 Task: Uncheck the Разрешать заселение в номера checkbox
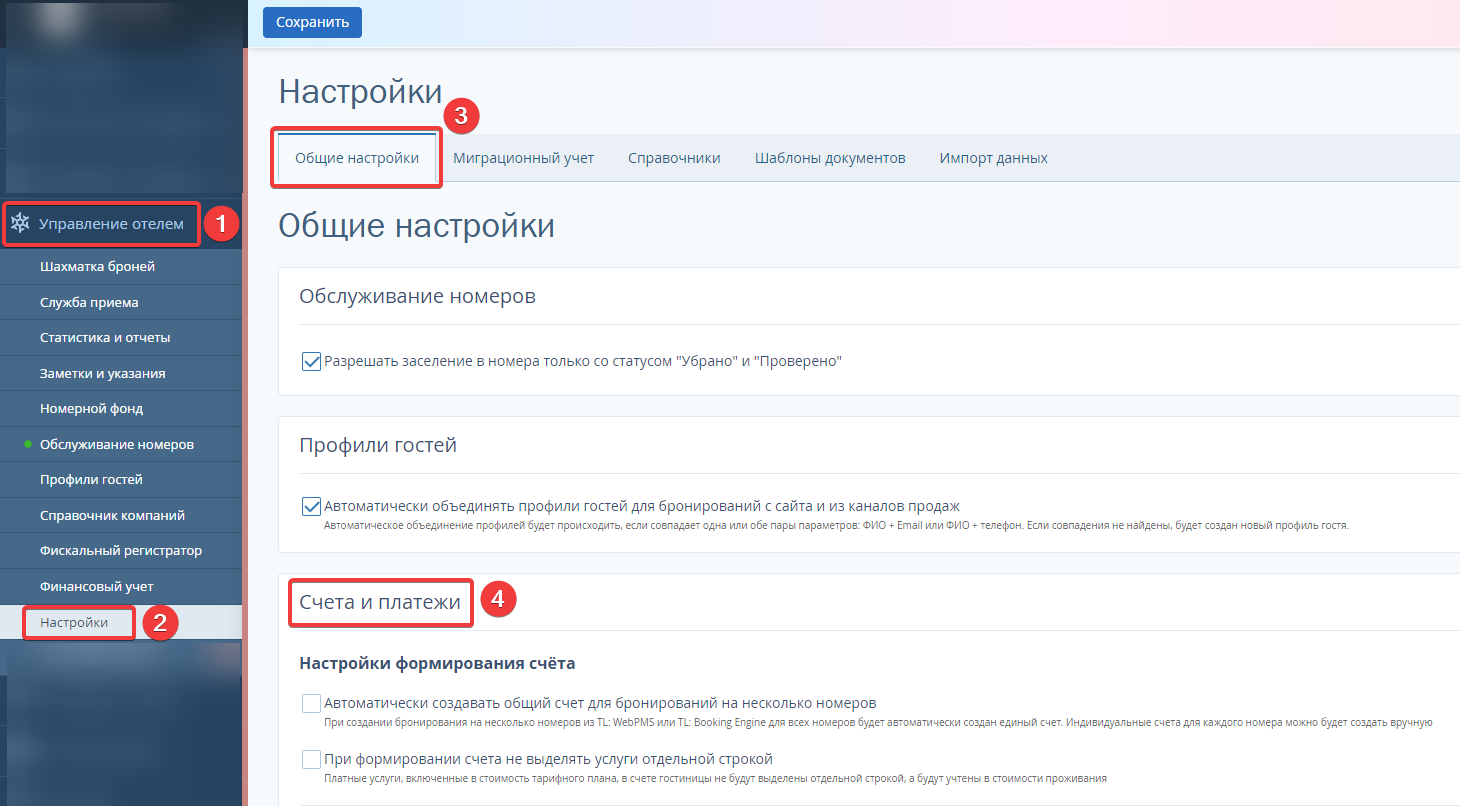pyautogui.click(x=311, y=360)
